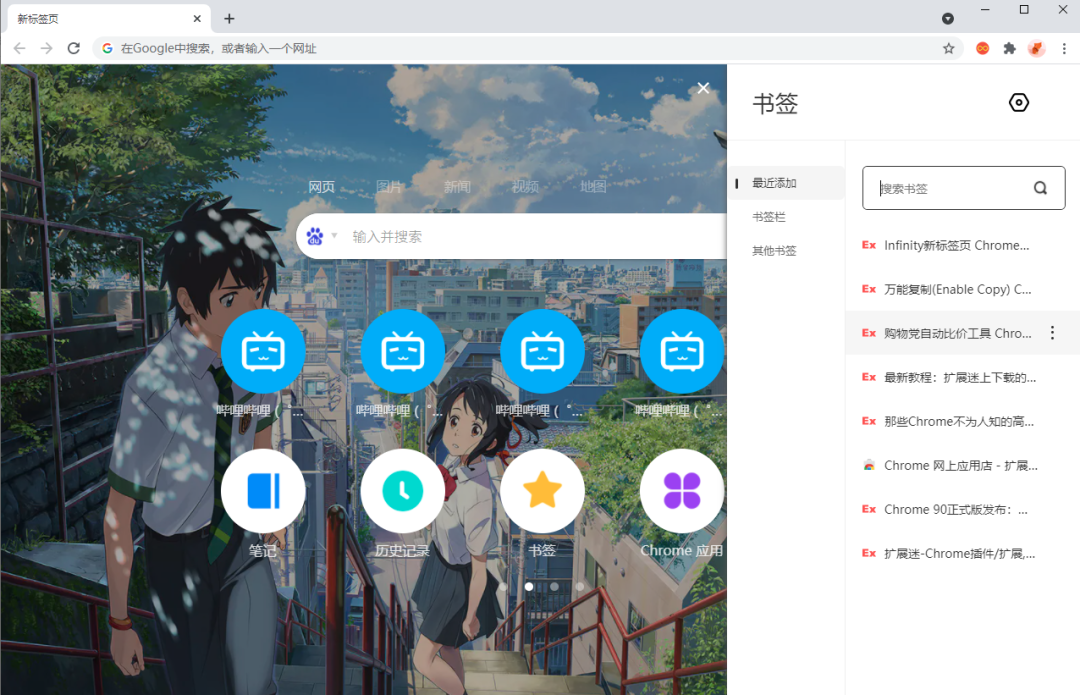Open the 历史记录 history clock icon

403,491
